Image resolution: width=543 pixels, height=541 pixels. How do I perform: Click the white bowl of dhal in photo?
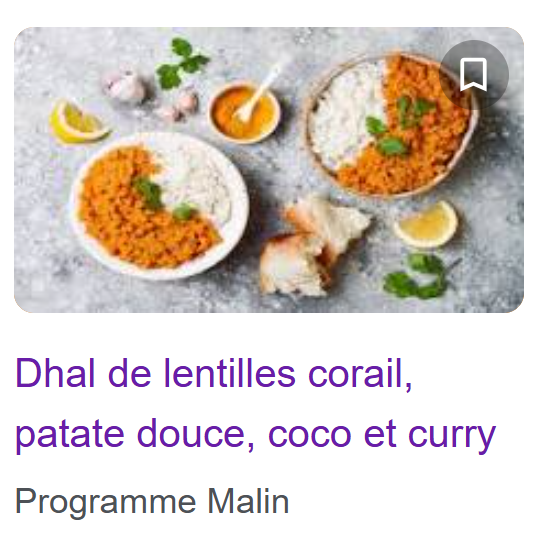(159, 206)
